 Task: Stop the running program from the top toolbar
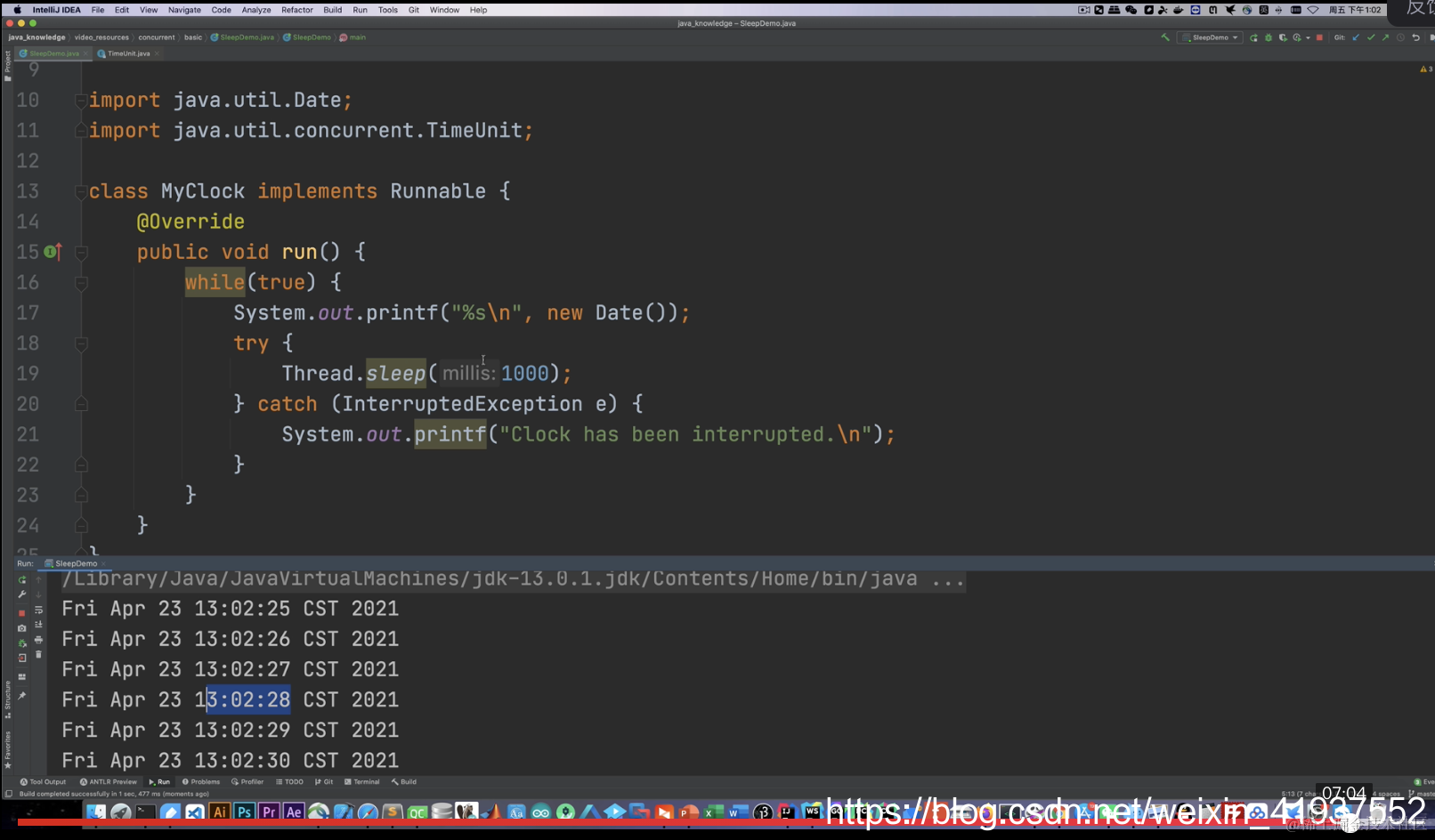(x=1319, y=37)
